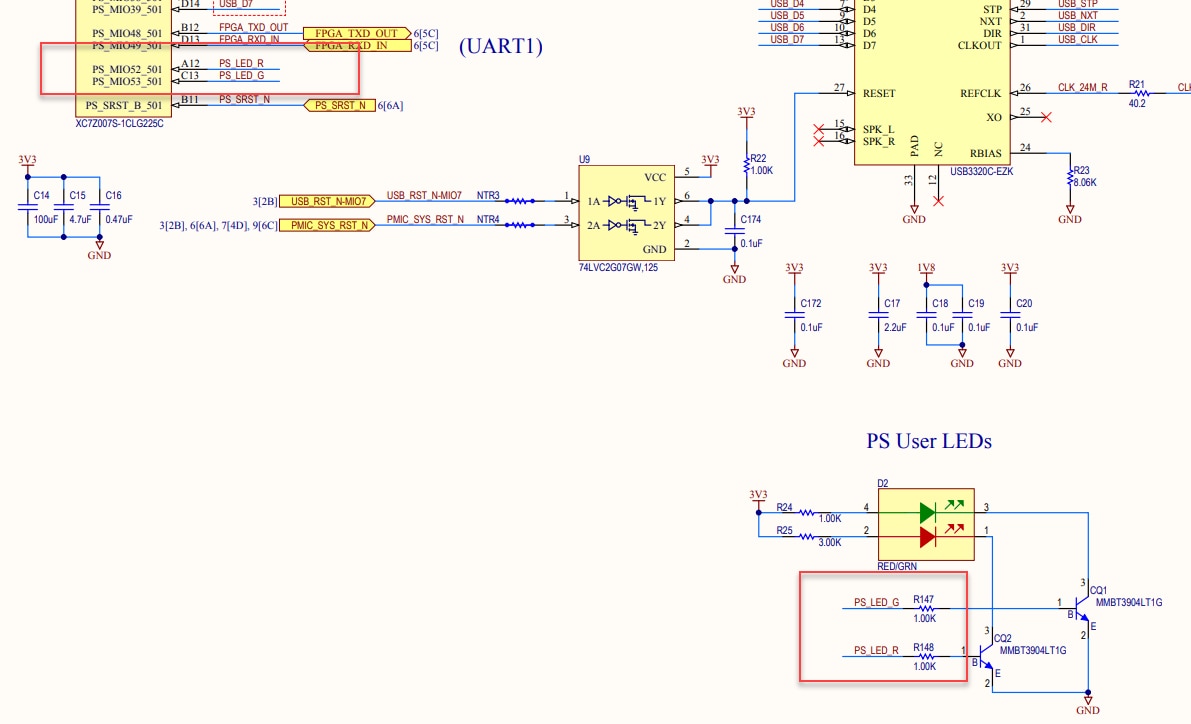Viewport: 1191px width, 724px height.
Task: Click resistor R23 symbol near 8.06K
Action: (x=1070, y=177)
